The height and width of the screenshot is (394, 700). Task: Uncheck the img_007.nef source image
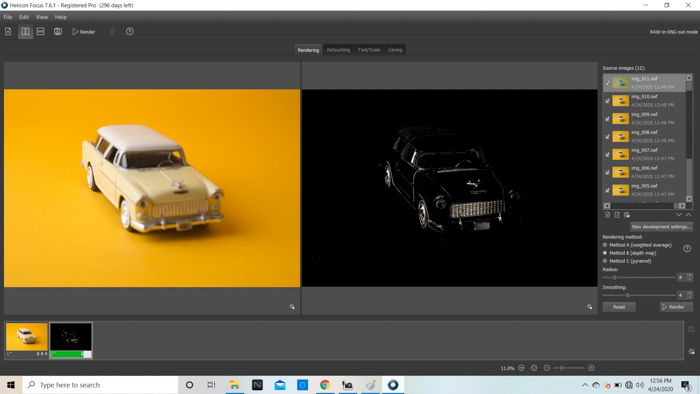[x=608, y=154]
